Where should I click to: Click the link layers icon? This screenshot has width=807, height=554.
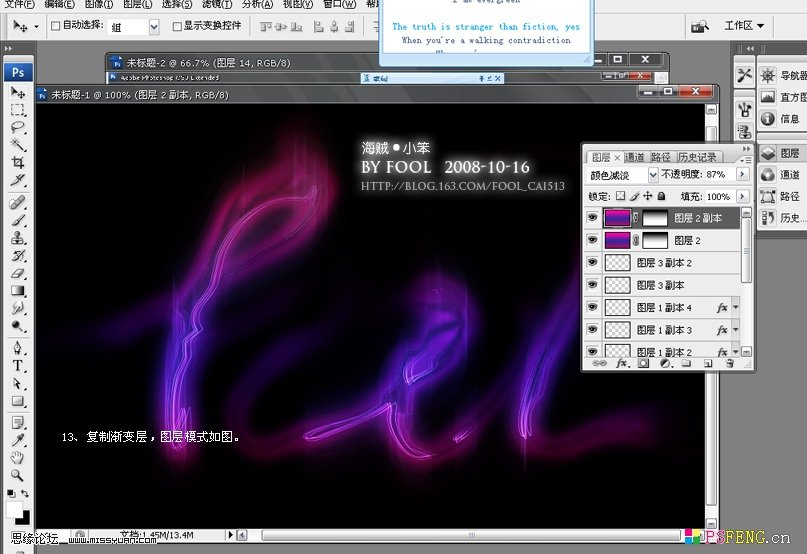599,363
